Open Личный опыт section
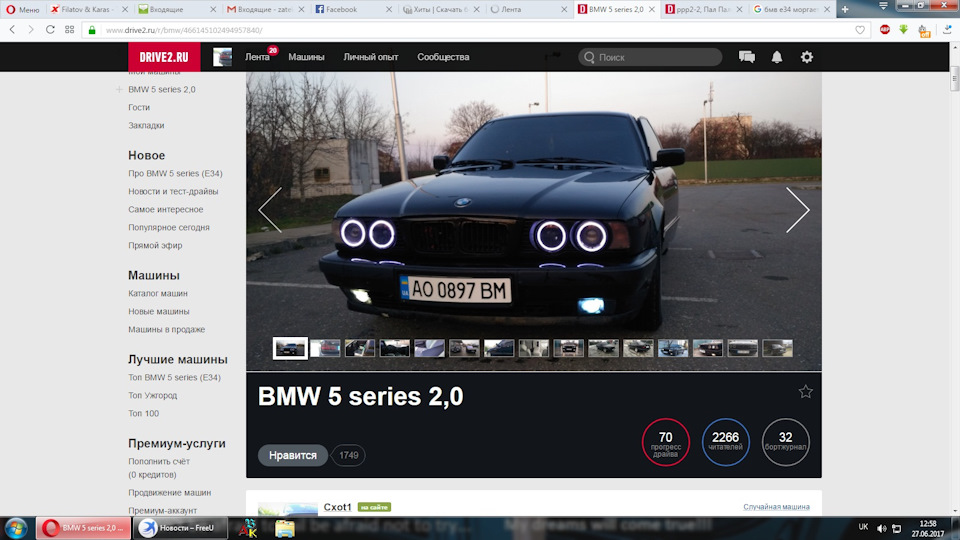This screenshot has width=960, height=540. pyautogui.click(x=370, y=57)
